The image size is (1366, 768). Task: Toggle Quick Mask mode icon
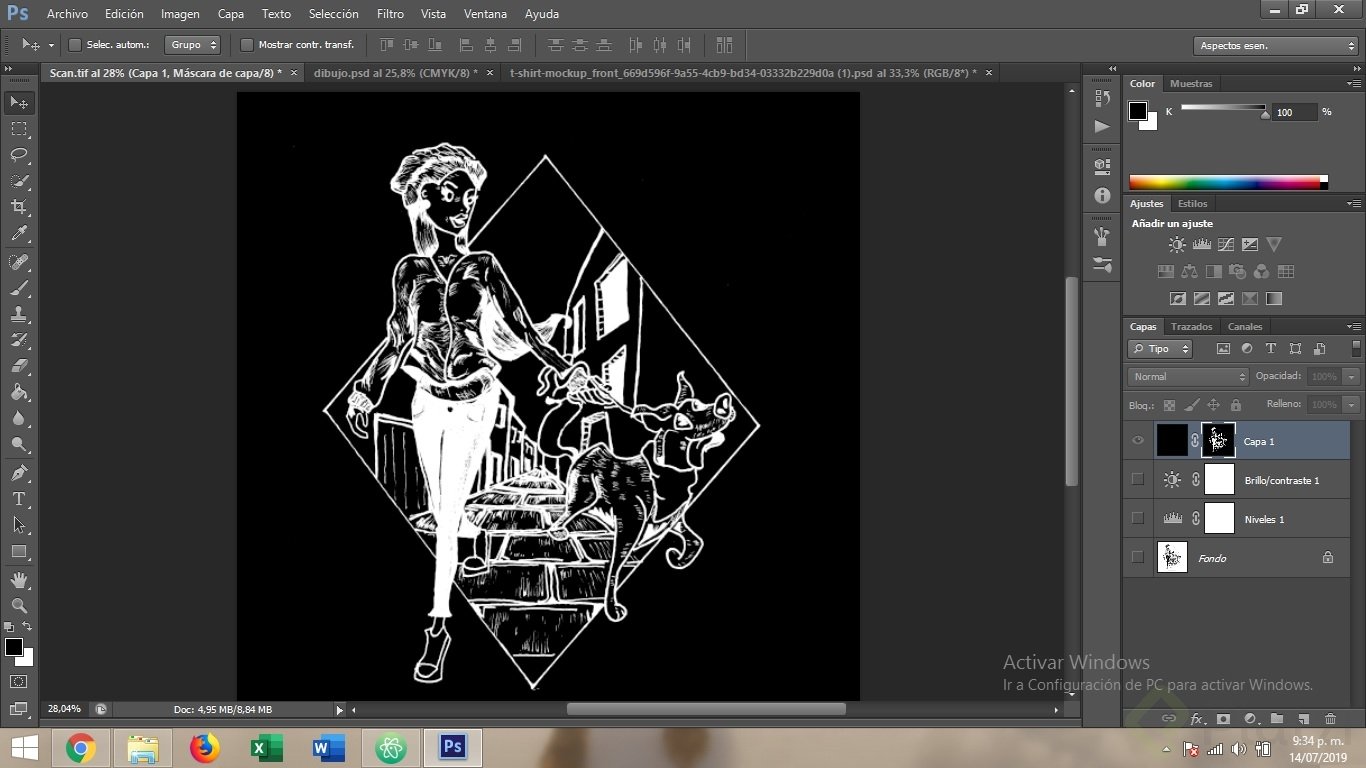(19, 682)
